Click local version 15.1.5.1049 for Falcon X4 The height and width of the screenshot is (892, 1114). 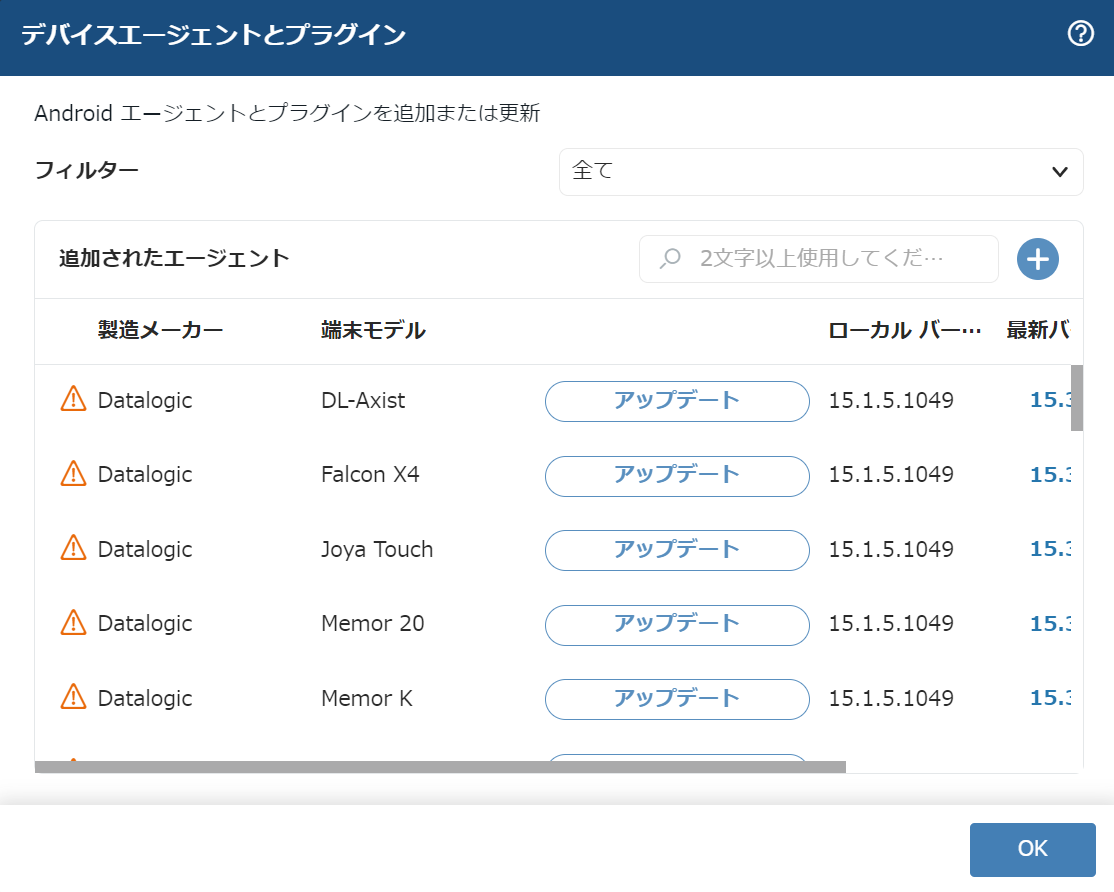(x=891, y=474)
